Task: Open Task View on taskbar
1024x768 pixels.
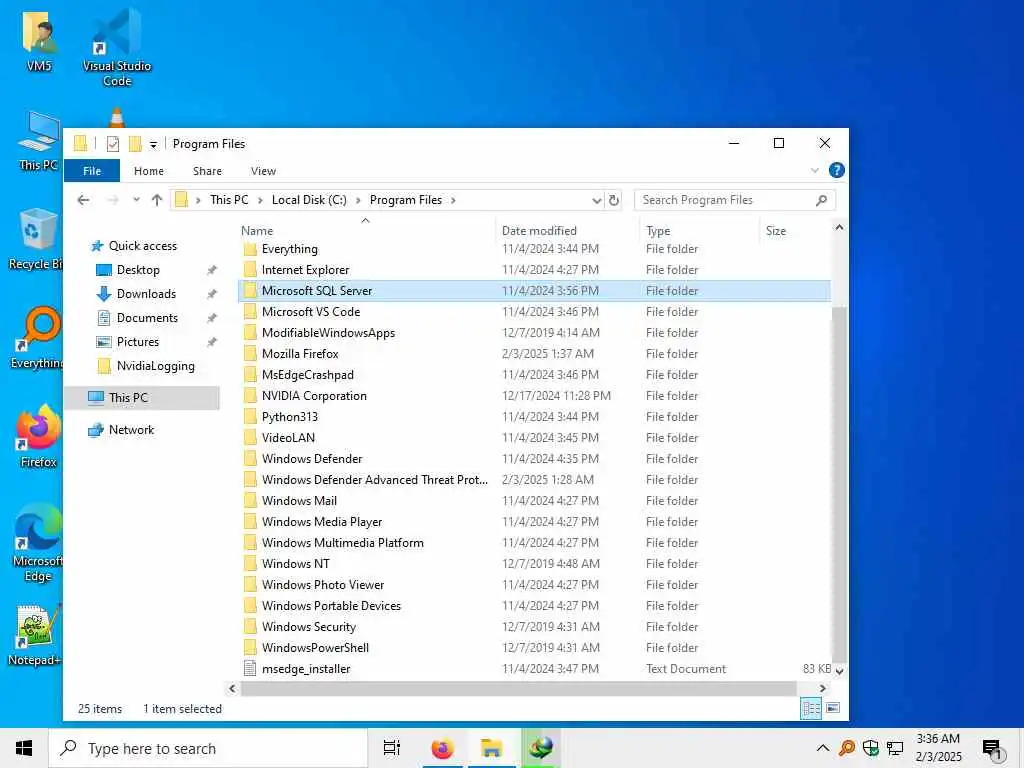Action: [x=392, y=748]
